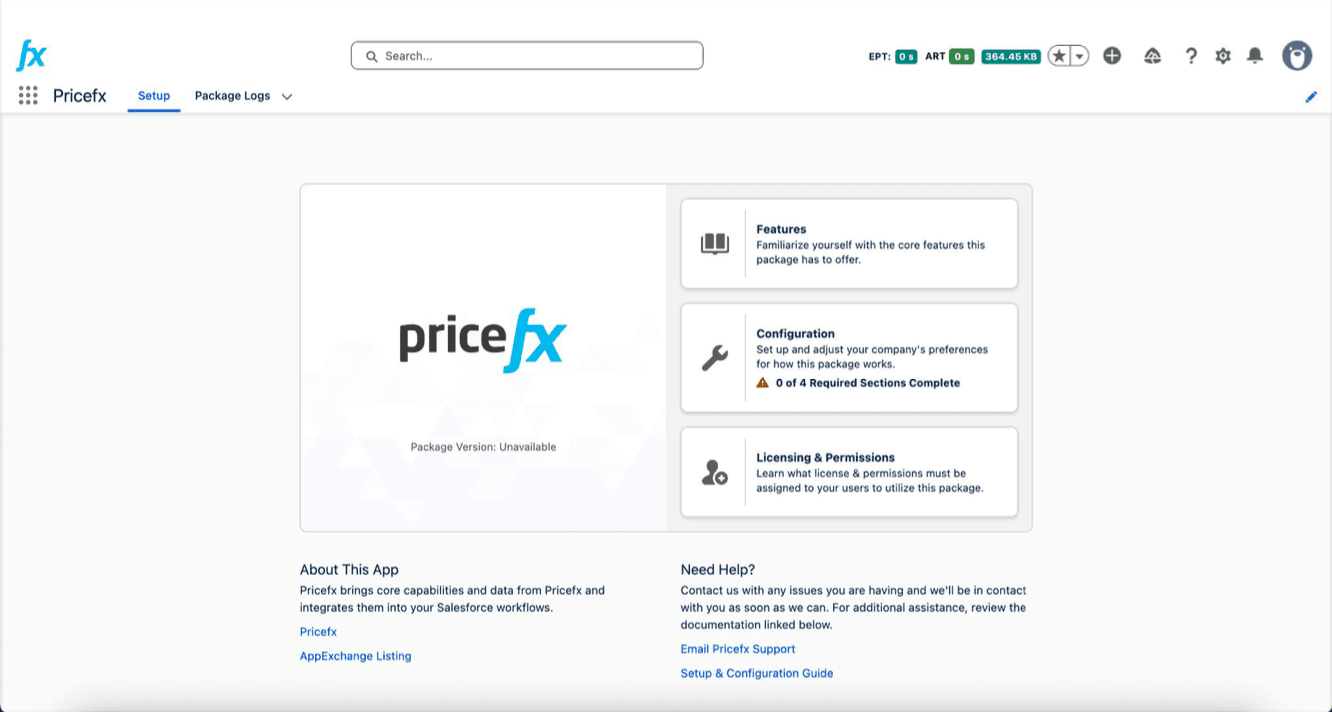1332x712 pixels.
Task: Open the notifications bell icon
Action: coord(1255,56)
